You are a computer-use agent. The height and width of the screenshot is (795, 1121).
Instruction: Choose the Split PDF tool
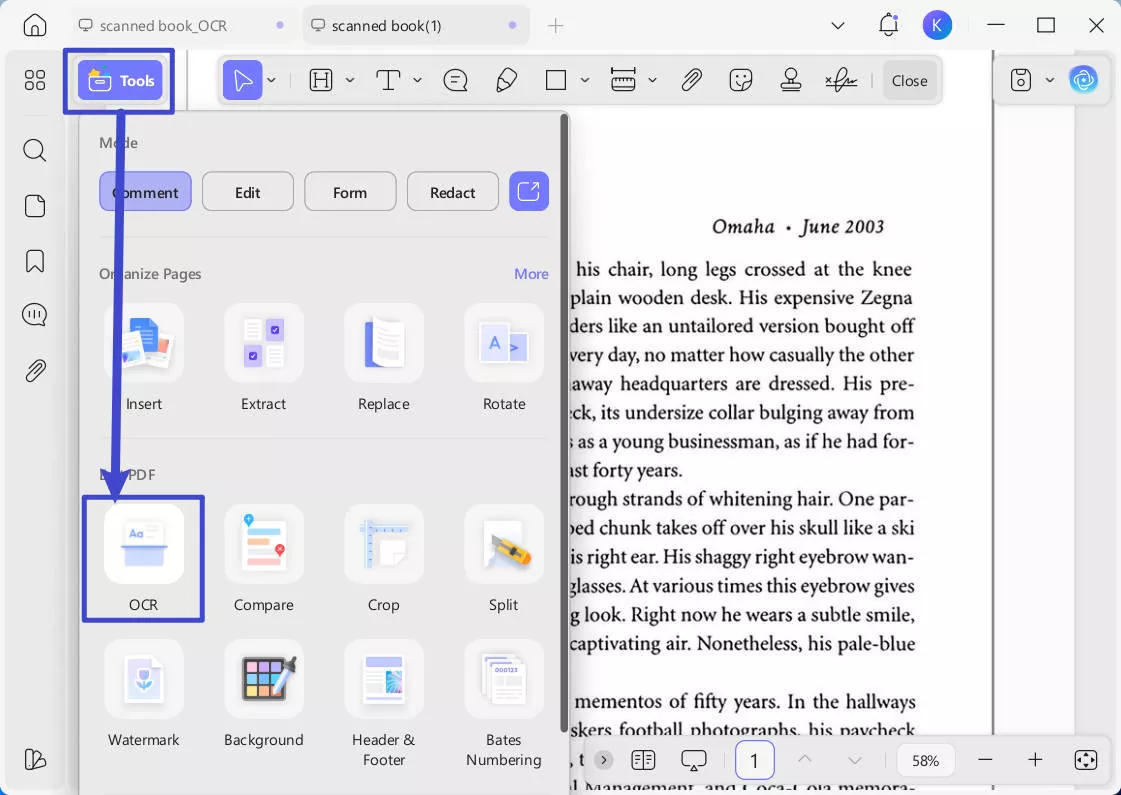pyautogui.click(x=504, y=544)
